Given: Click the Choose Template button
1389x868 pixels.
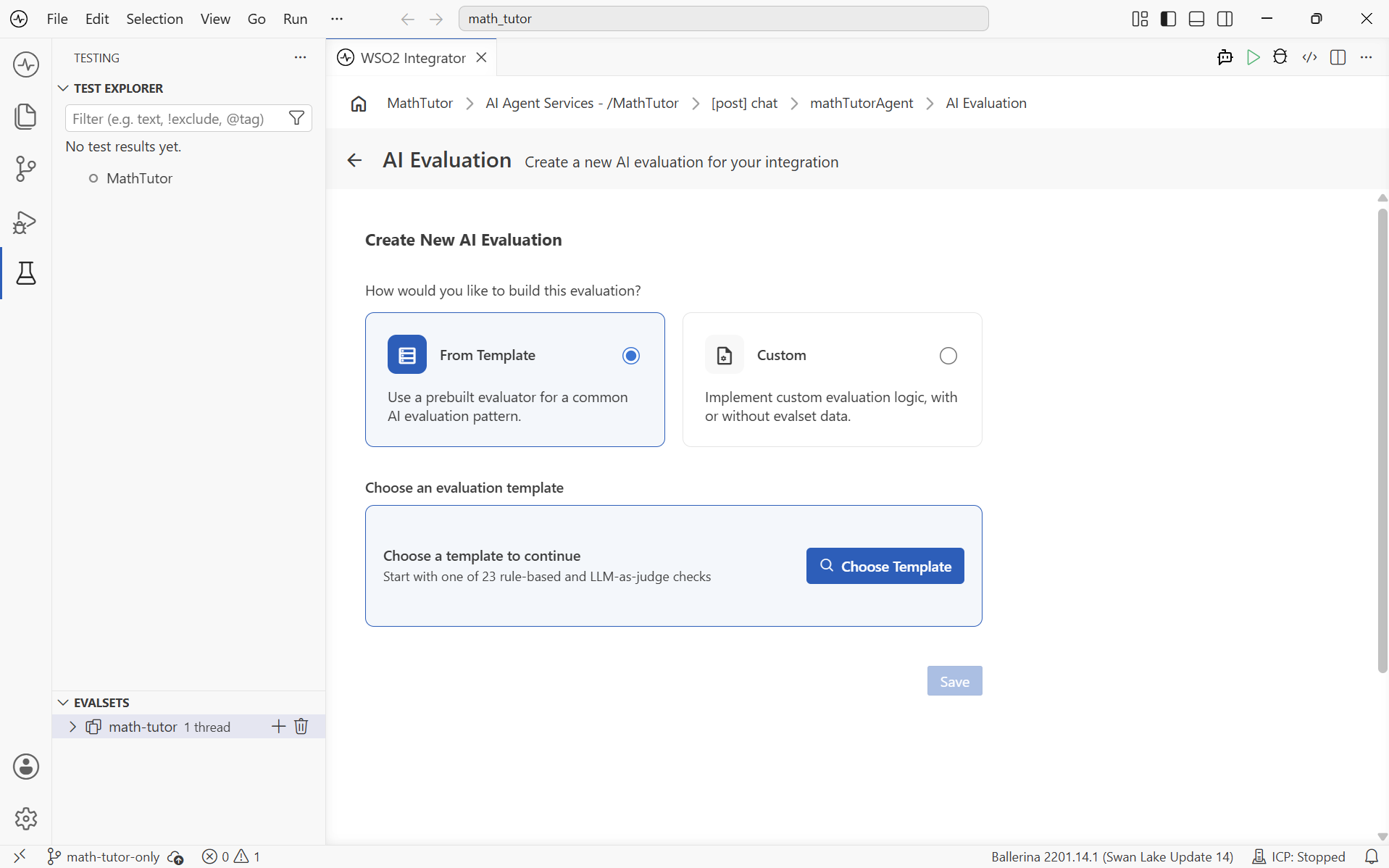Looking at the screenshot, I should [x=885, y=566].
